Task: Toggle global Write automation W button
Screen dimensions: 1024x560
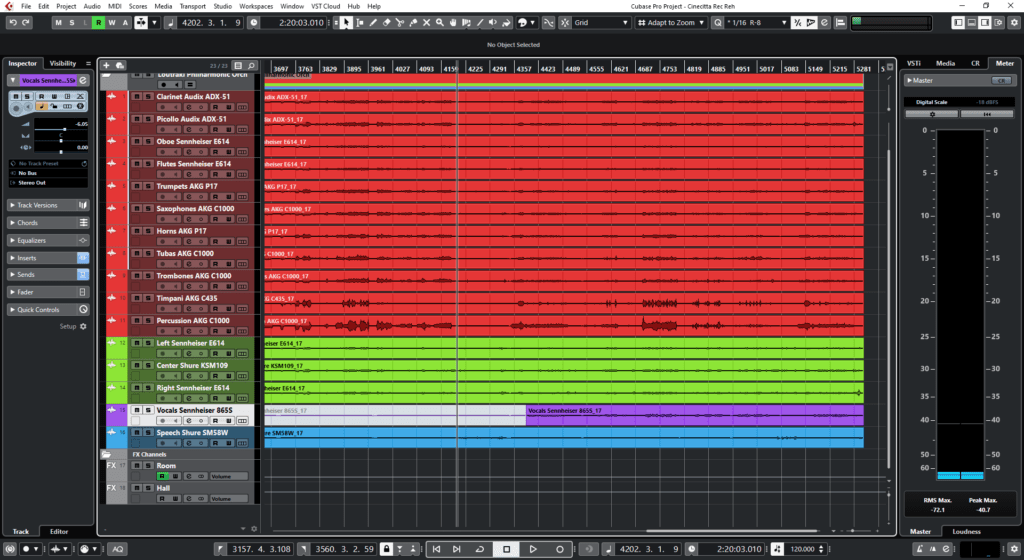Action: tap(112, 22)
